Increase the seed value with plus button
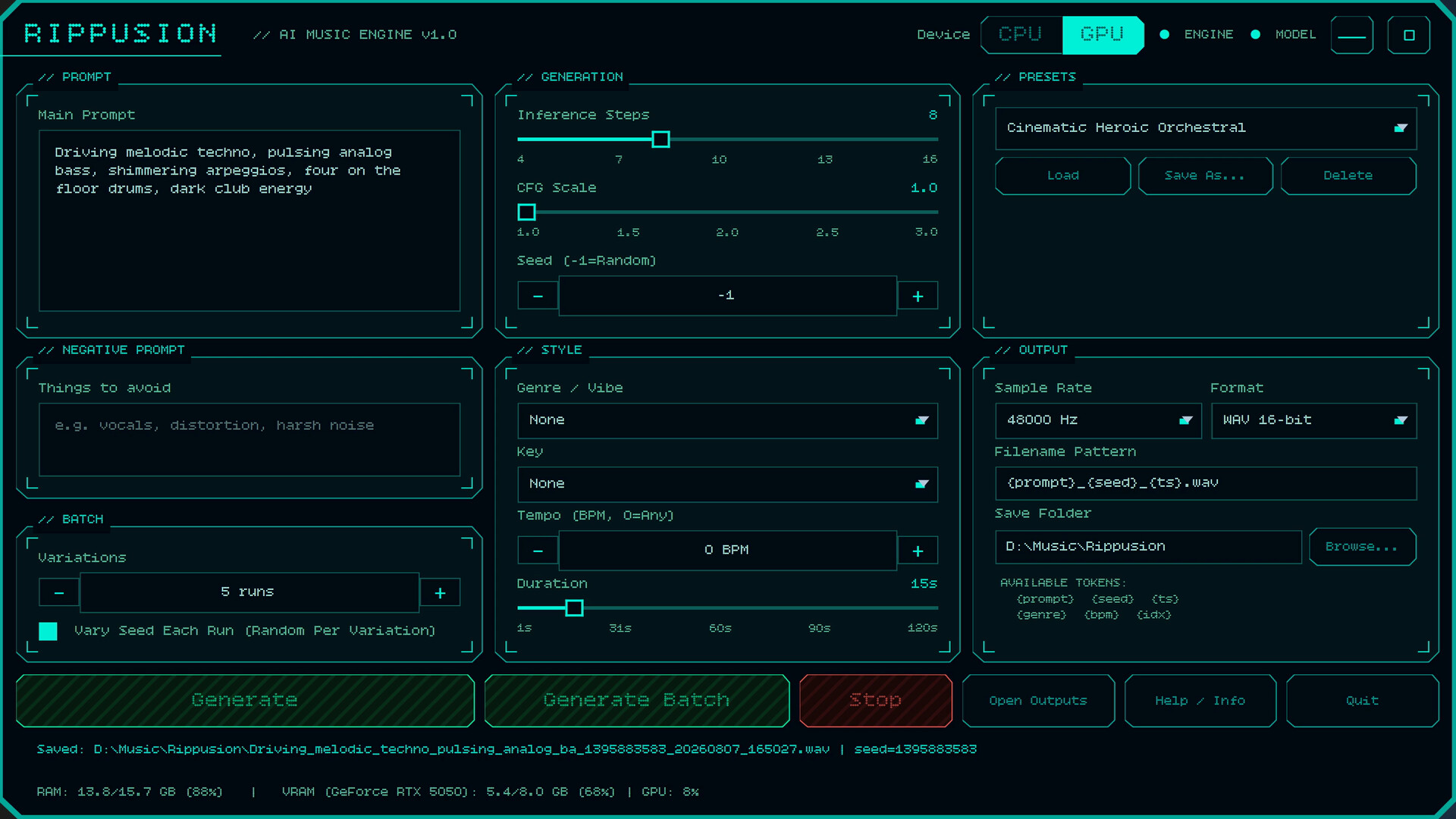Viewport: 1456px width, 819px height. (918, 296)
